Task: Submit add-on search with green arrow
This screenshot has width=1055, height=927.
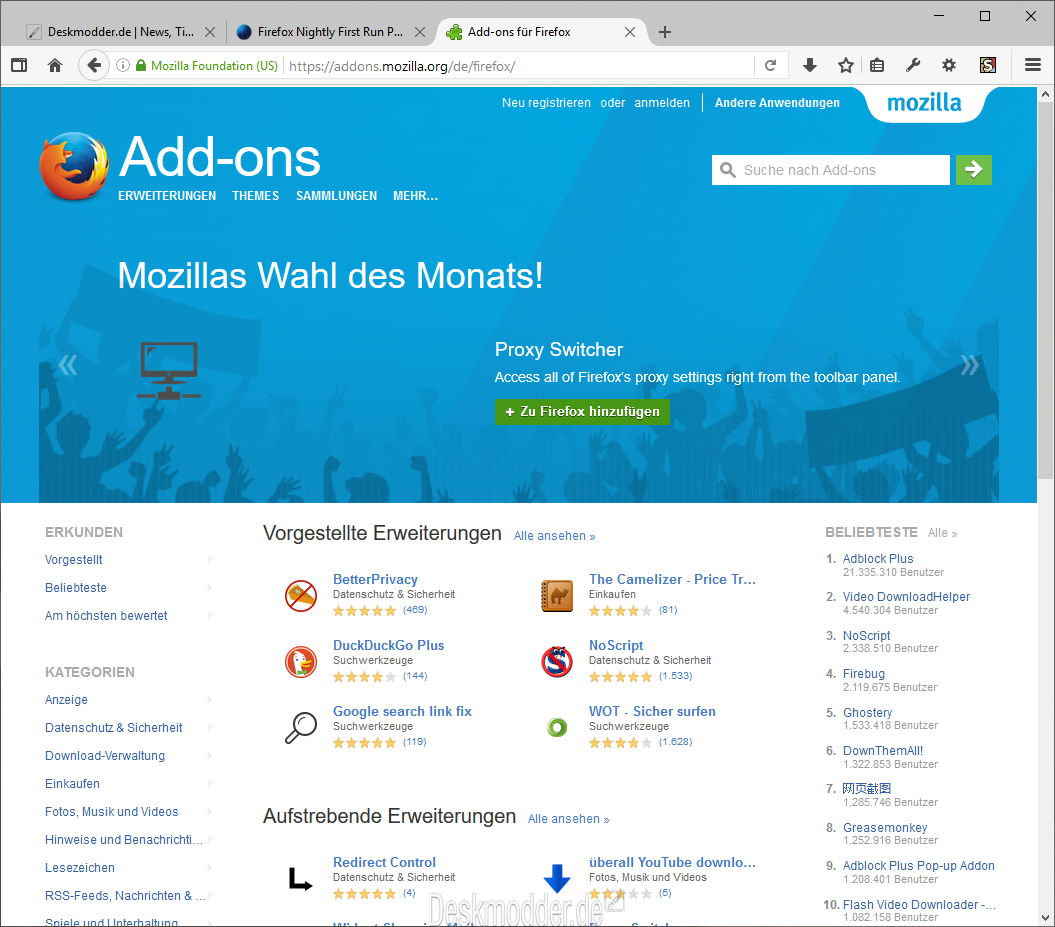Action: tap(974, 170)
